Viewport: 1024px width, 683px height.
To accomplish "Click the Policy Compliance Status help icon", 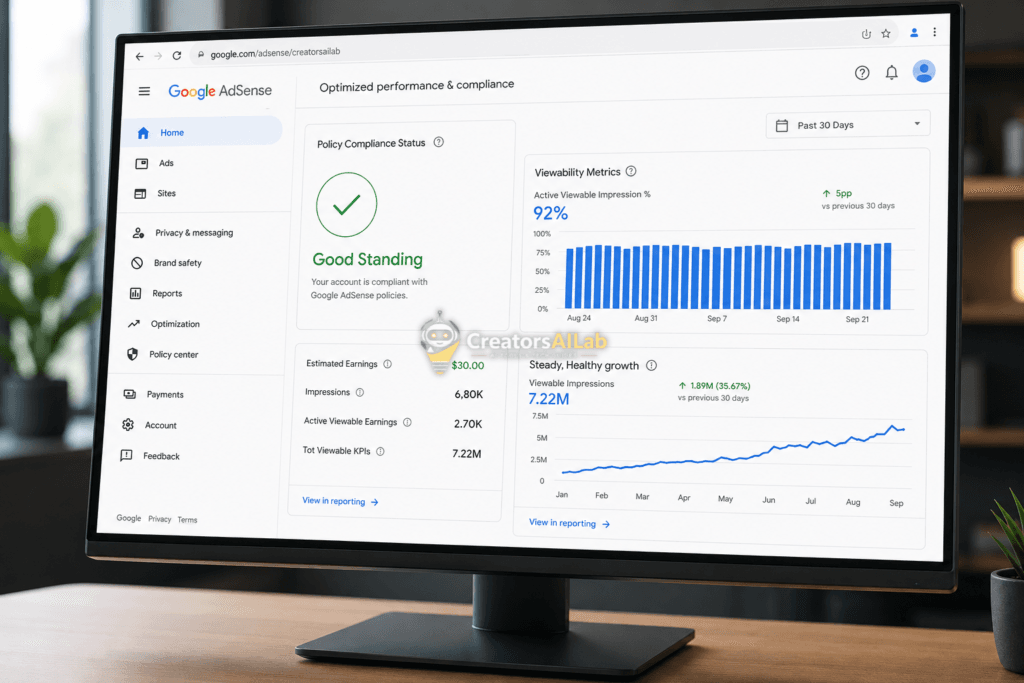I will pos(439,142).
